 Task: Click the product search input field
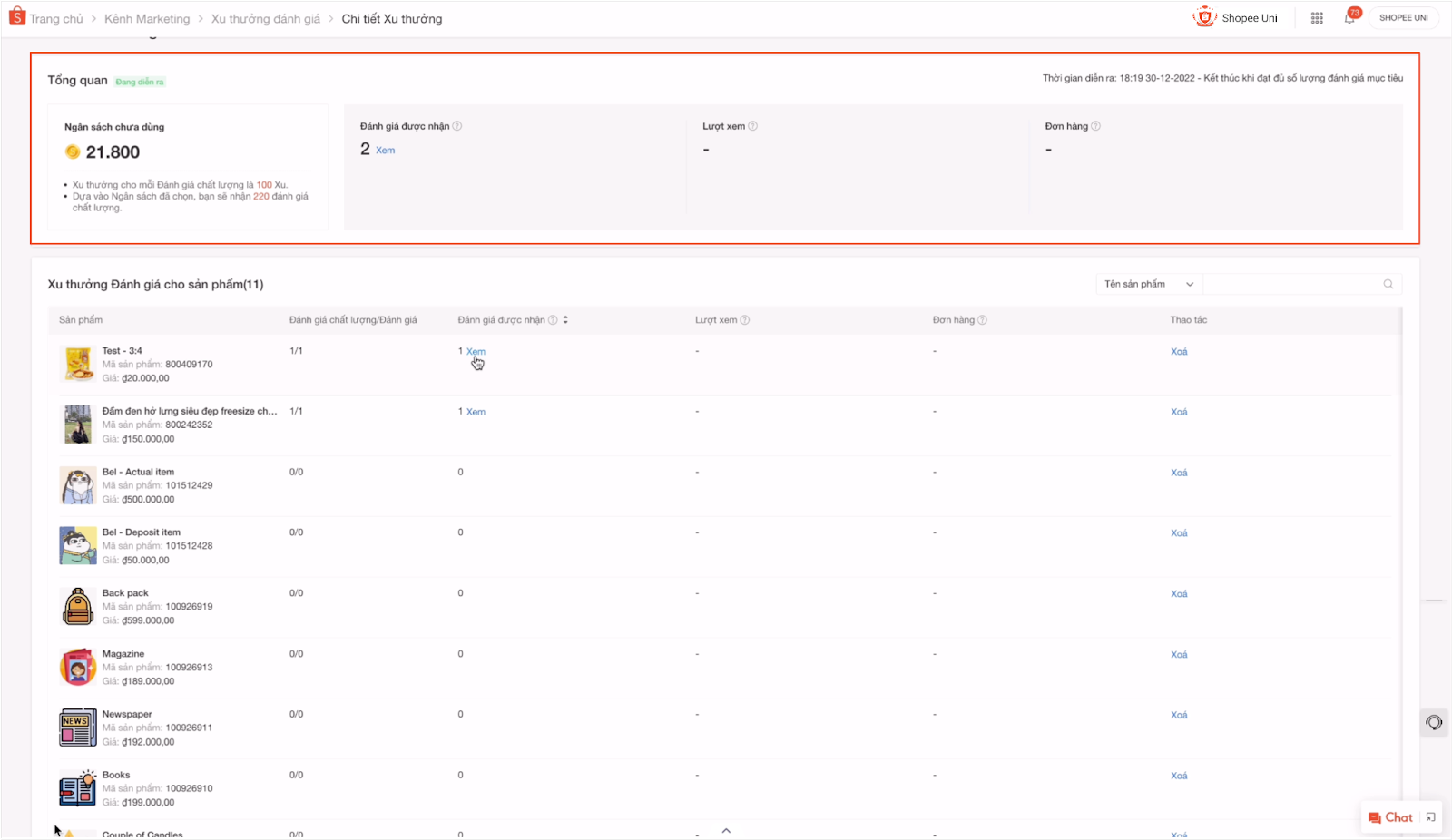click(x=1290, y=284)
